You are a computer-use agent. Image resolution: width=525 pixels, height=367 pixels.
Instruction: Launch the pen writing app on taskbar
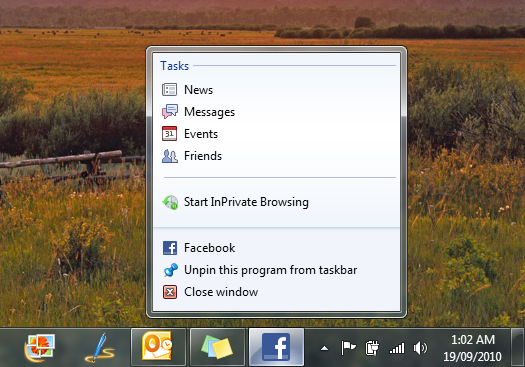(100, 348)
